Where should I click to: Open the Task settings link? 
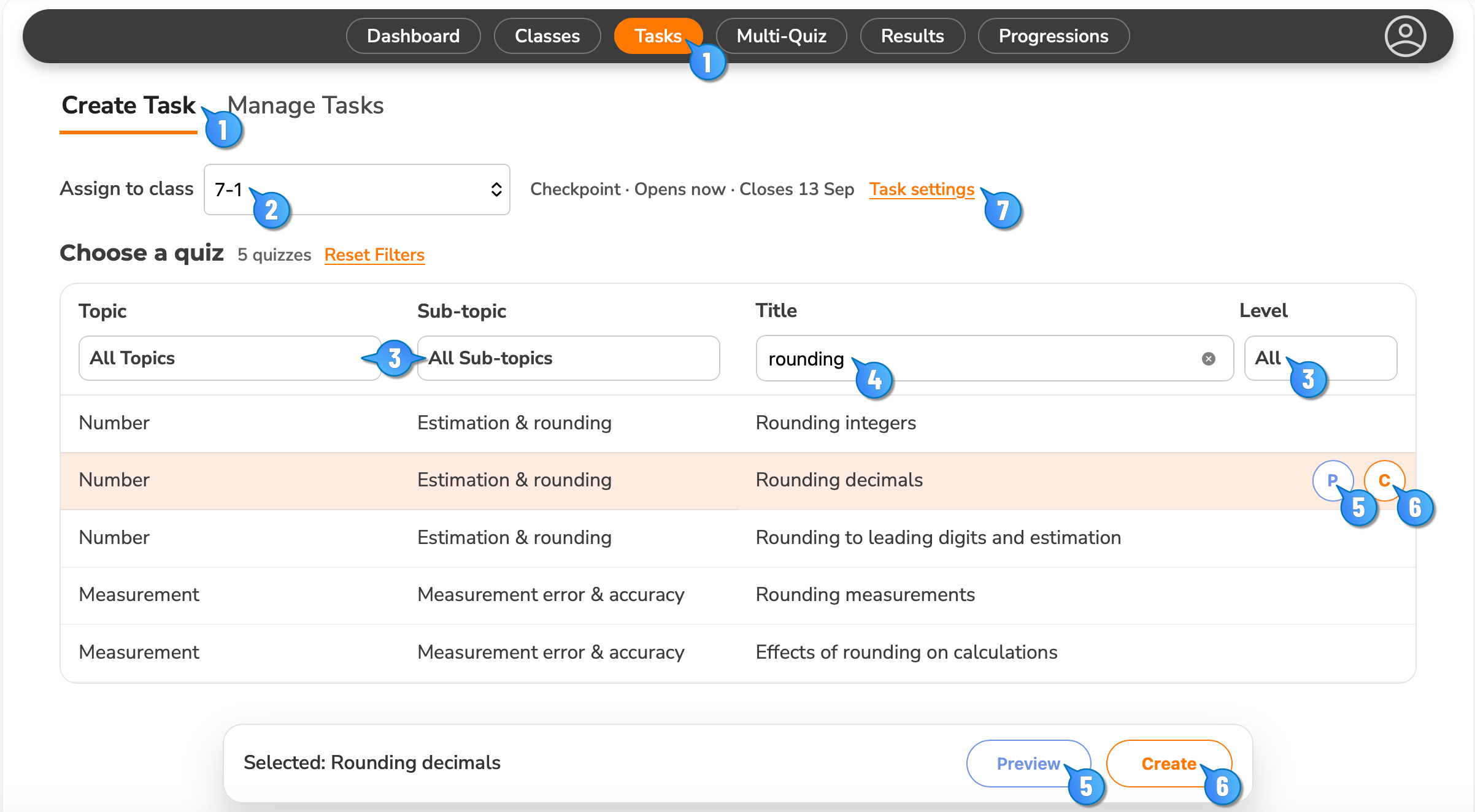922,190
